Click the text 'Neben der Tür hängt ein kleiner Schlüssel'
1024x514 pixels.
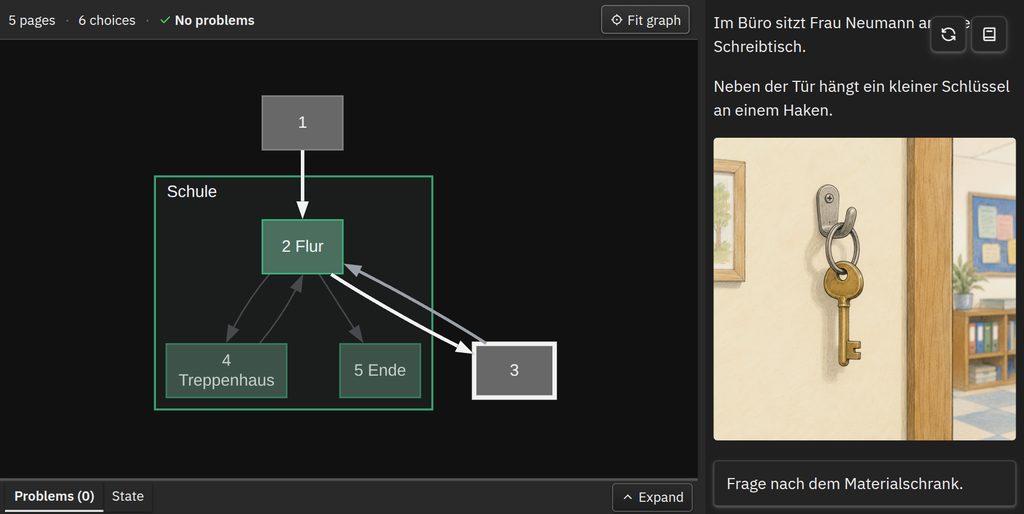pos(861,86)
